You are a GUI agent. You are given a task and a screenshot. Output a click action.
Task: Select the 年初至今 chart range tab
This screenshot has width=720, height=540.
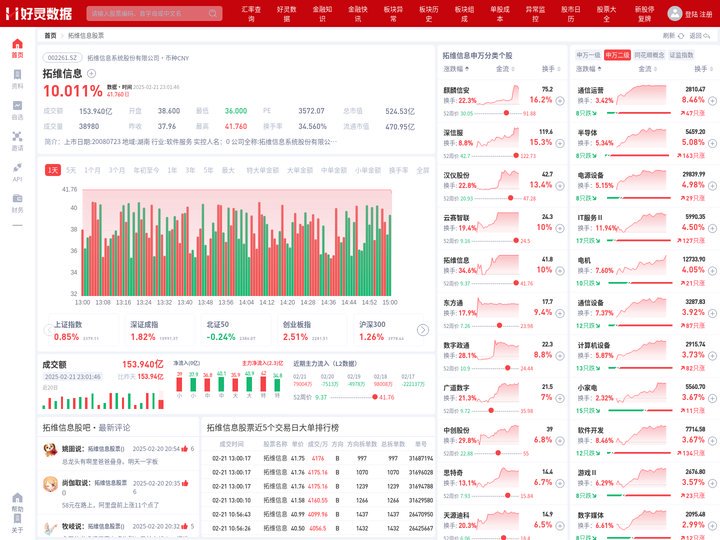point(146,170)
